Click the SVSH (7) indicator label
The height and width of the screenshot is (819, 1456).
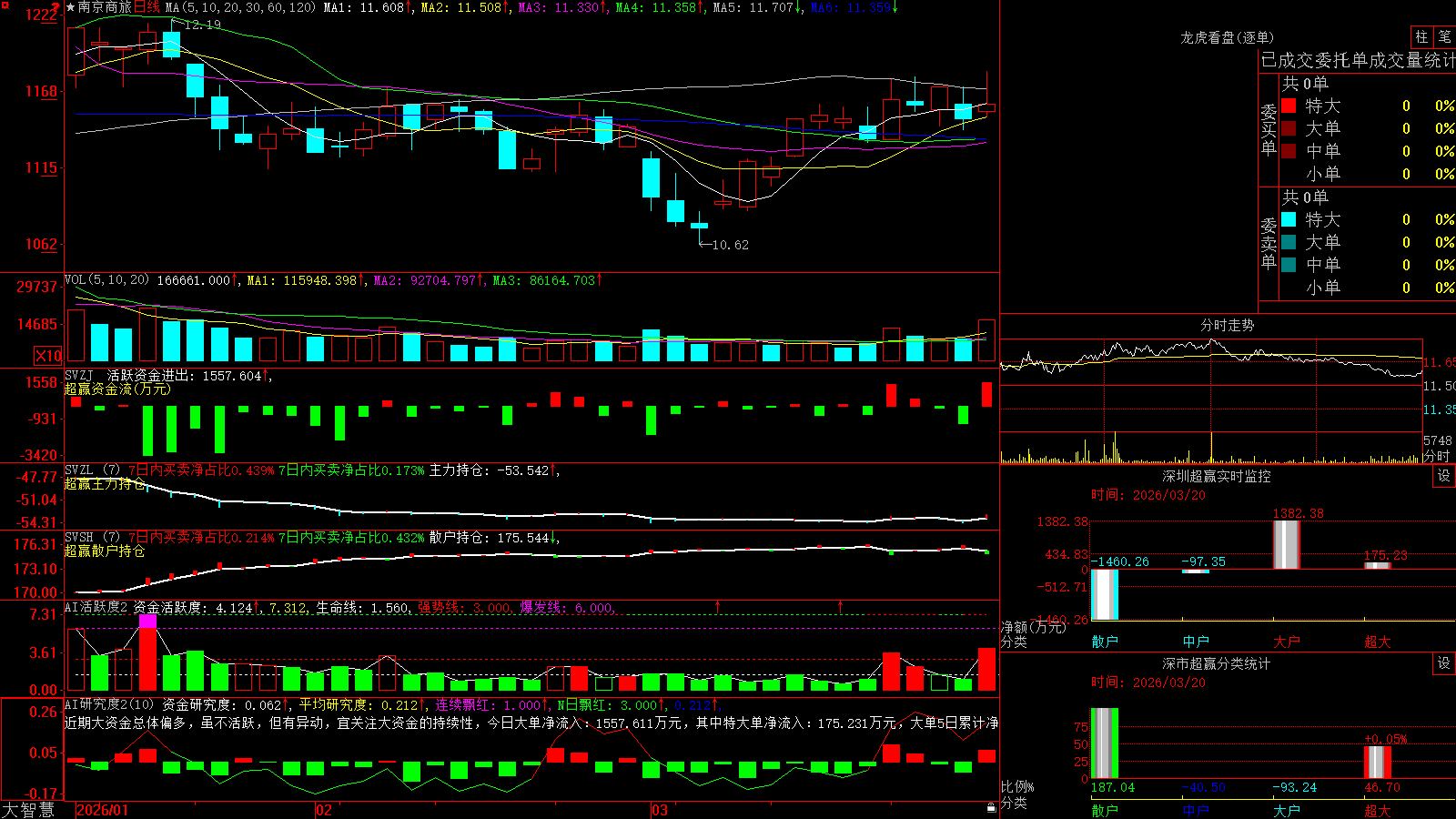click(x=92, y=537)
